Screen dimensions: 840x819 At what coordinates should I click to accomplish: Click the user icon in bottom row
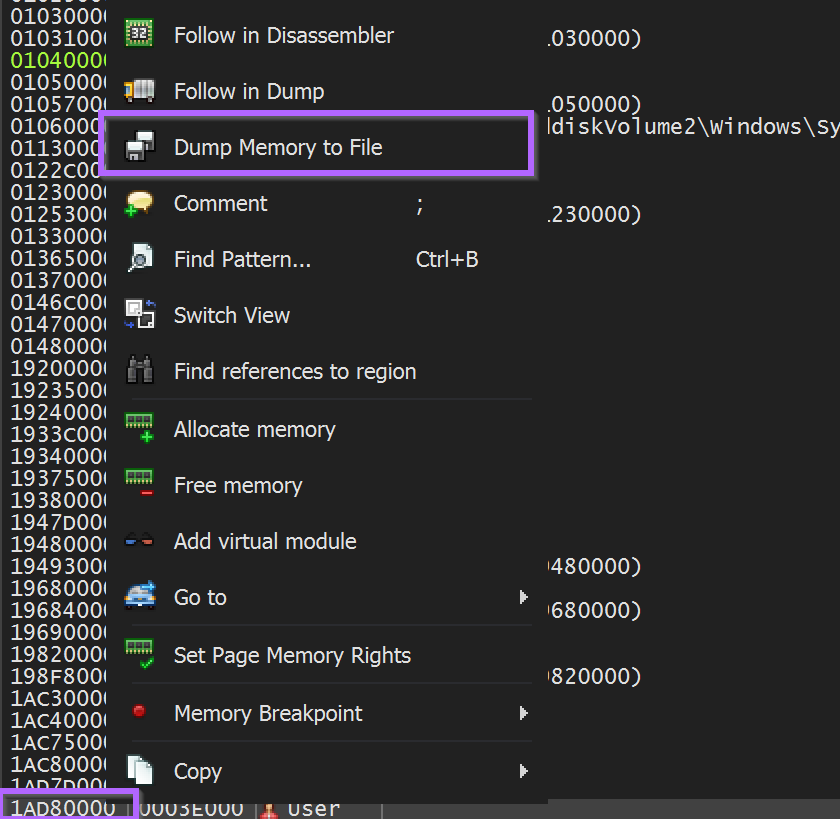pos(269,810)
